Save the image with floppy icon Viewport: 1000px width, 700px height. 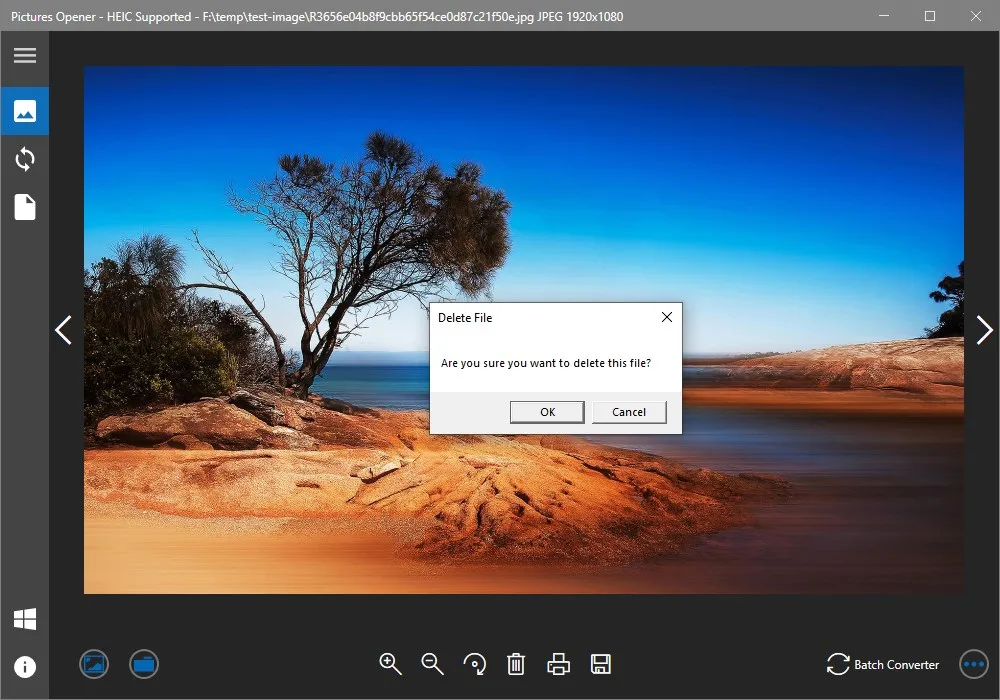tap(601, 664)
